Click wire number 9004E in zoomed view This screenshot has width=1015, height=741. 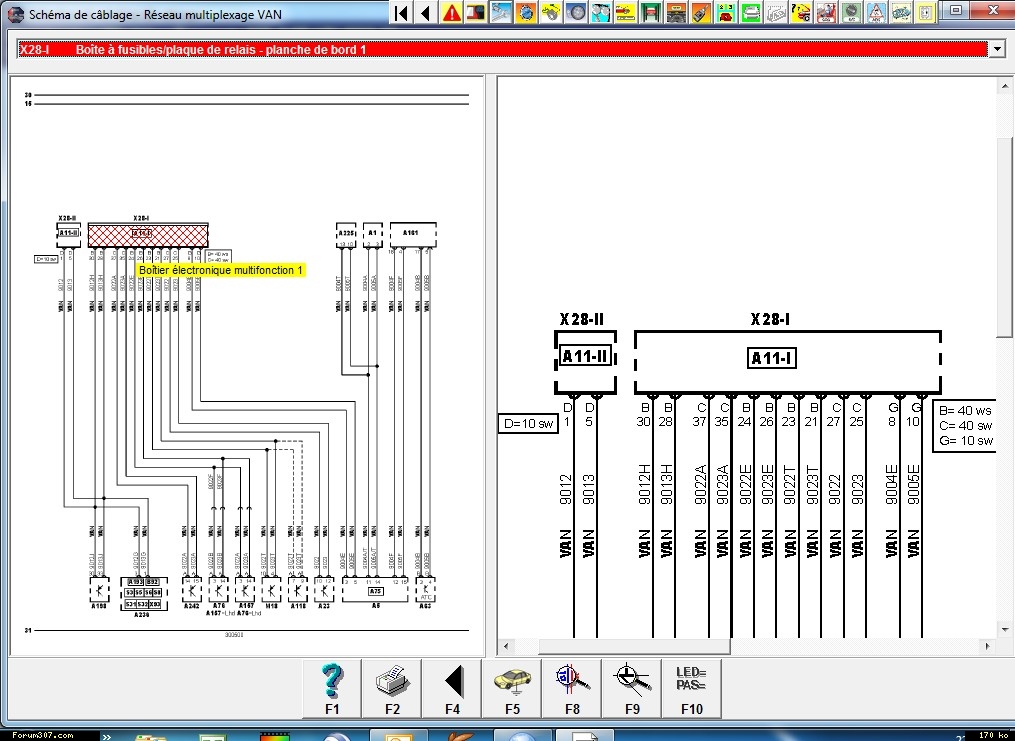[891, 483]
